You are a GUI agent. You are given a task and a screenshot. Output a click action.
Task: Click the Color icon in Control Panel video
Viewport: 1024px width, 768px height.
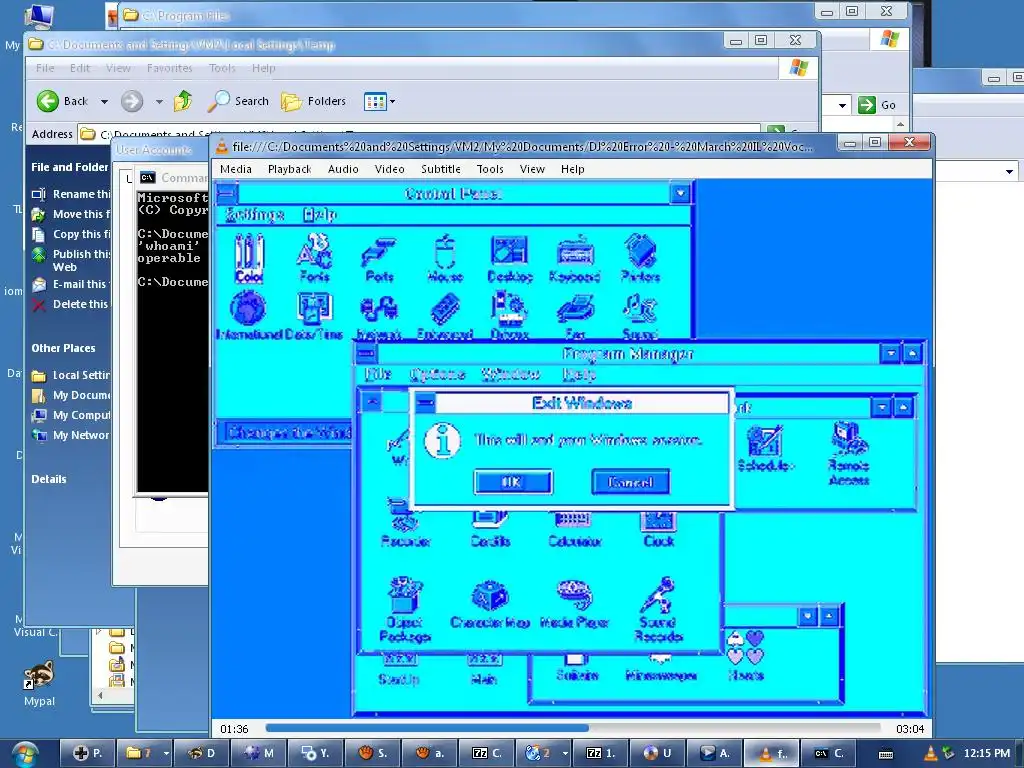click(249, 259)
